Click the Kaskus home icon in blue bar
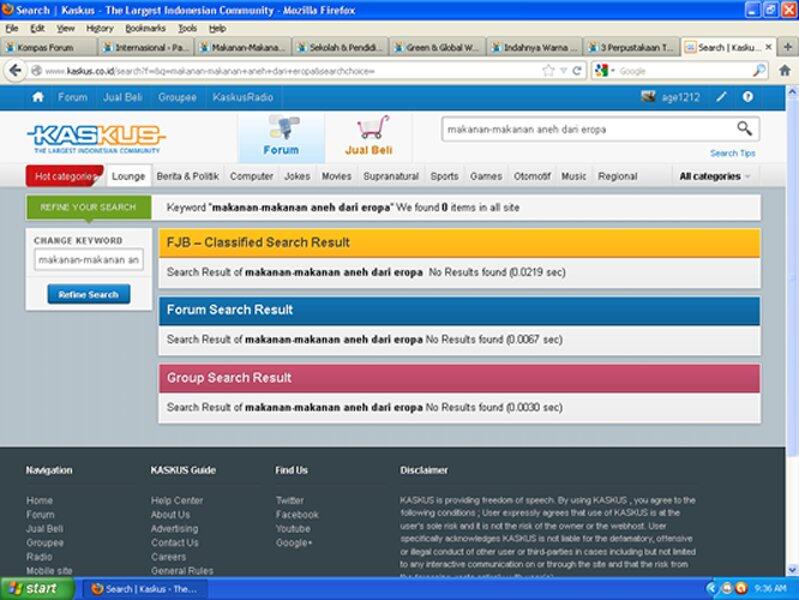The width and height of the screenshot is (799, 600). coord(38,97)
